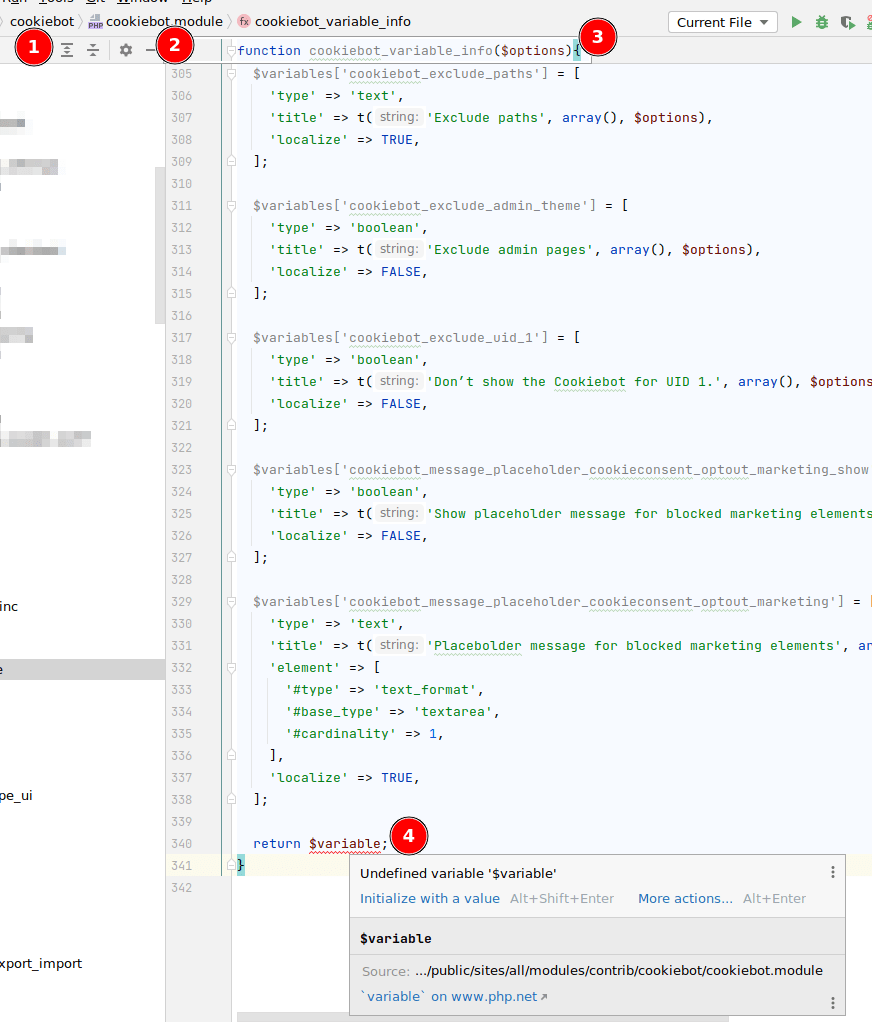Open the Current File run configuration dropdown
This screenshot has height=1022, width=872.
[722, 22]
